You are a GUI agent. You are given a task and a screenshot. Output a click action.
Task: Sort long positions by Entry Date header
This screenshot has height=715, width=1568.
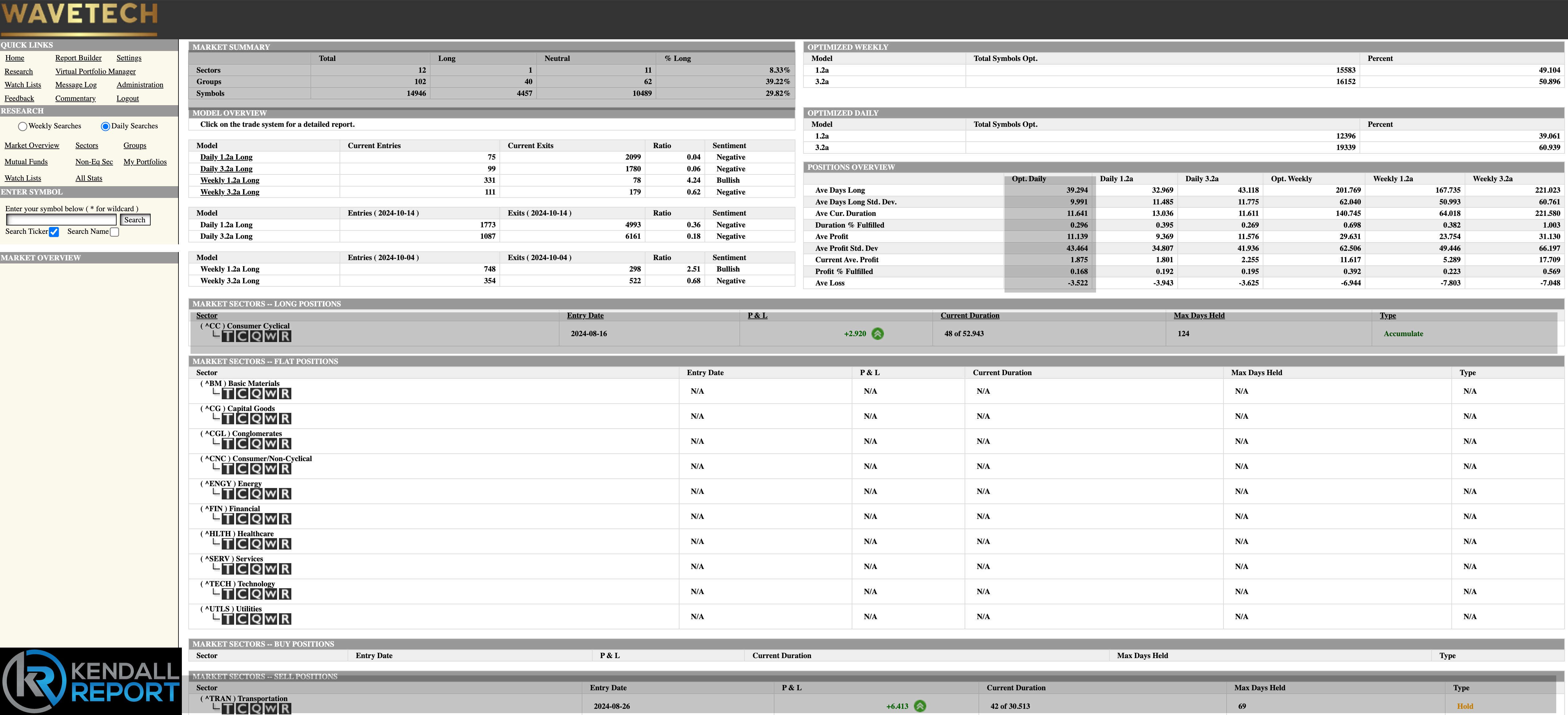tap(585, 315)
